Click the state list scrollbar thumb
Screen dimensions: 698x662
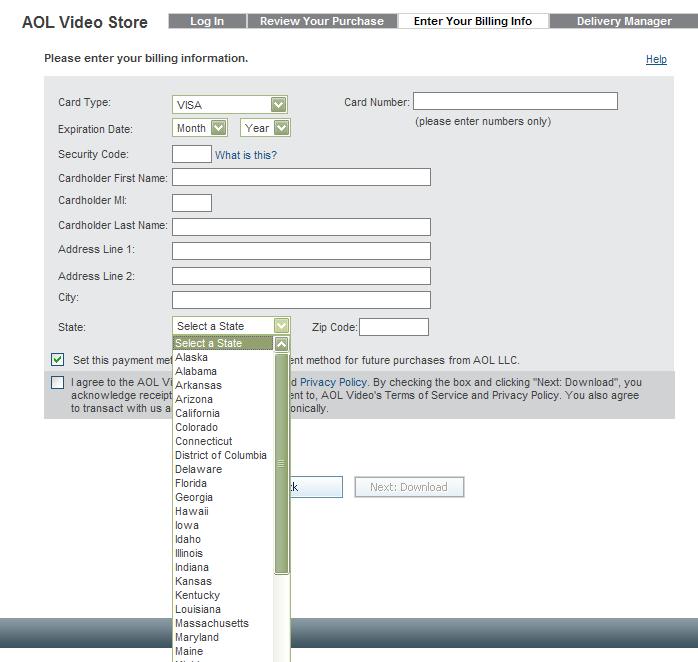pyautogui.click(x=281, y=463)
